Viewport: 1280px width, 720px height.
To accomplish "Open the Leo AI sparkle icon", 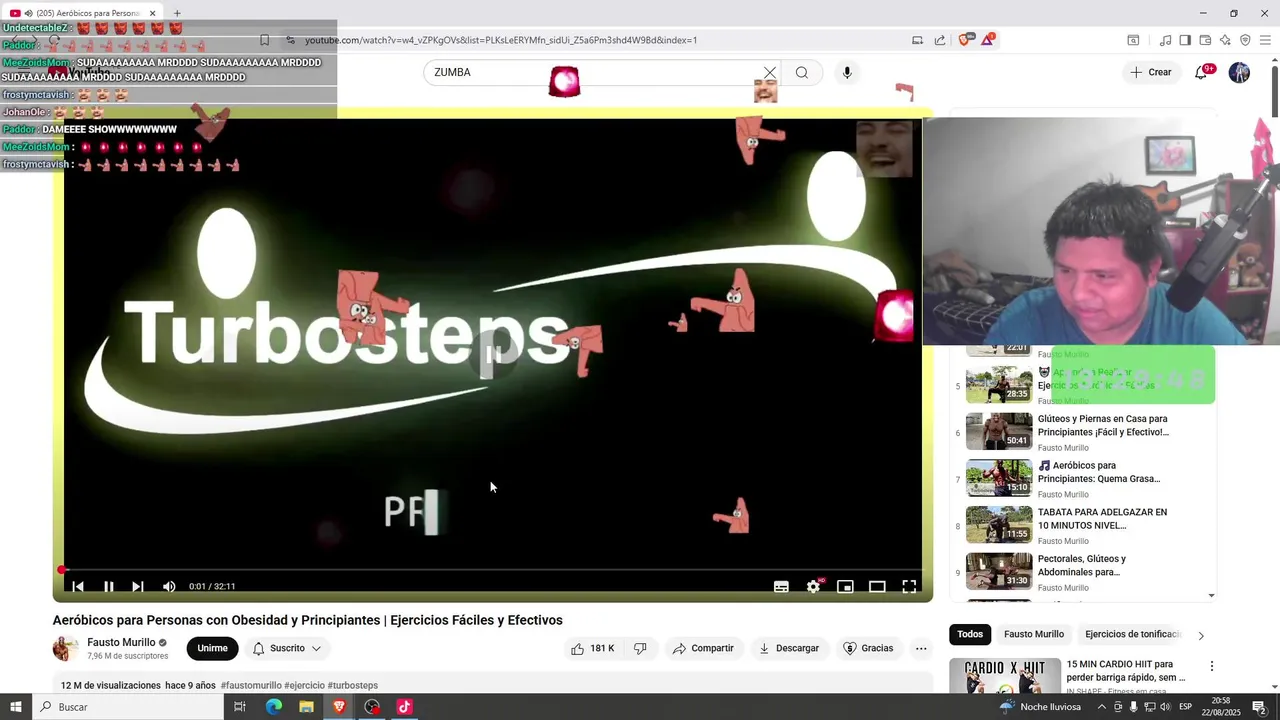I will (x=1225, y=40).
